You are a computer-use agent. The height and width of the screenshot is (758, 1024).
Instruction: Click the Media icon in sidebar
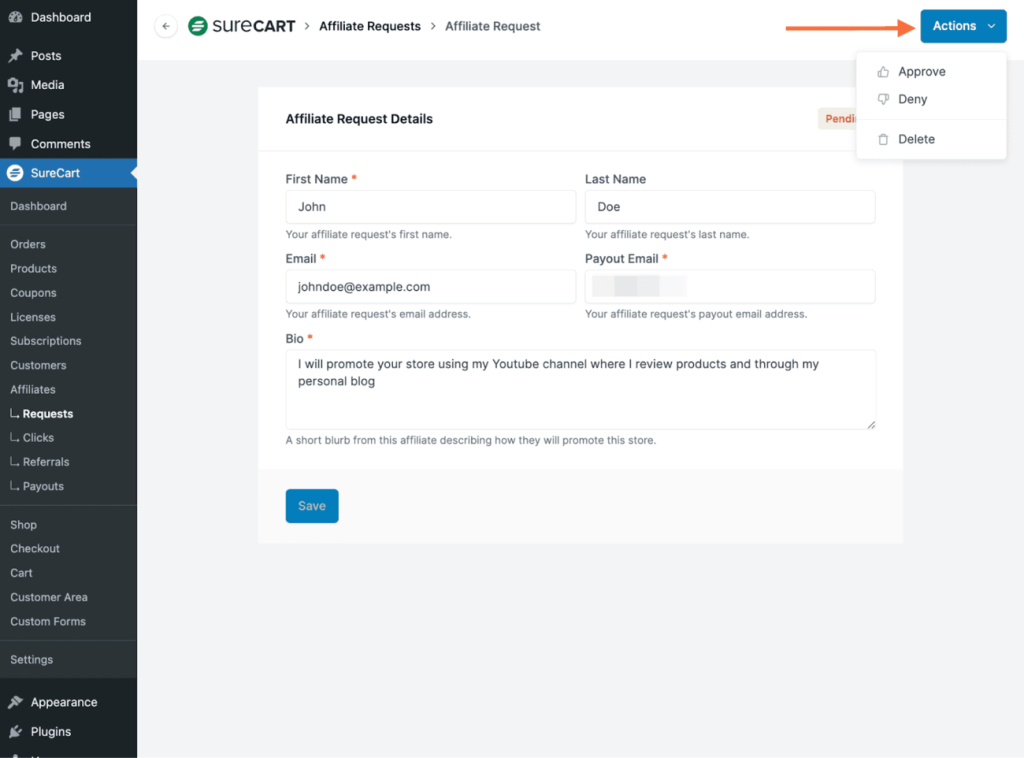15,85
